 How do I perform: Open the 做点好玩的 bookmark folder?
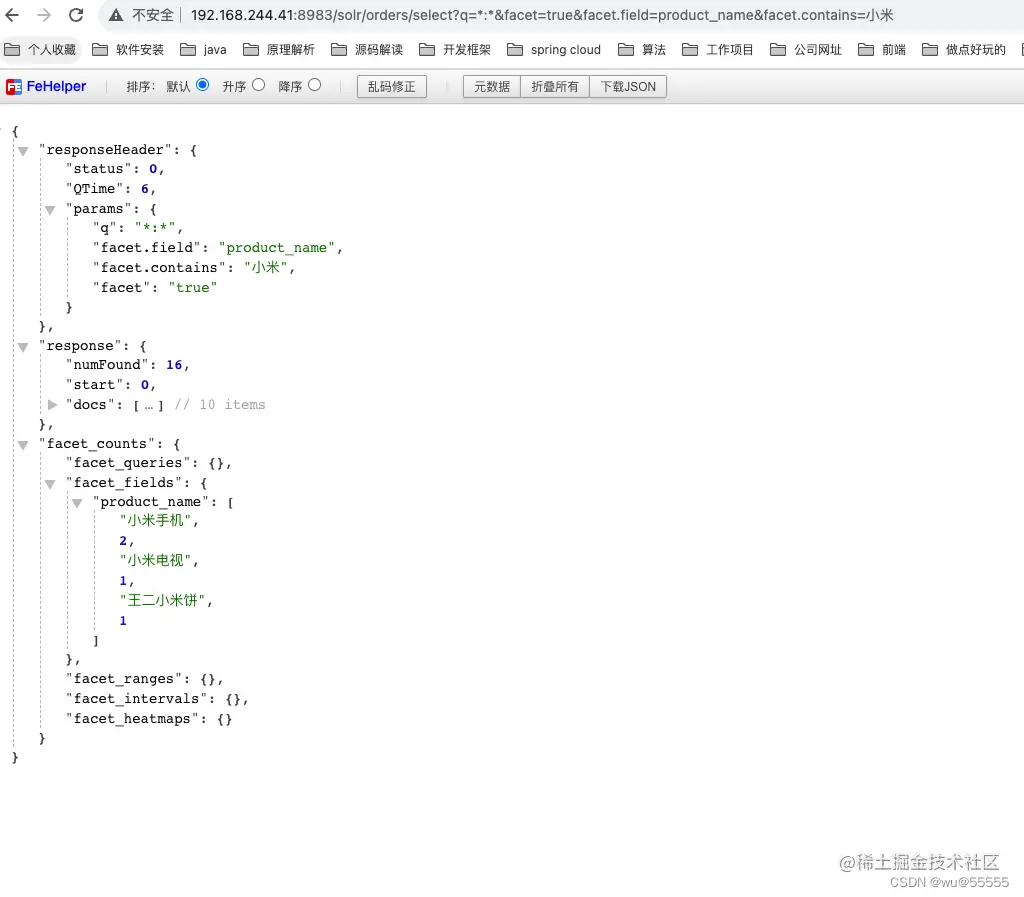click(964, 50)
